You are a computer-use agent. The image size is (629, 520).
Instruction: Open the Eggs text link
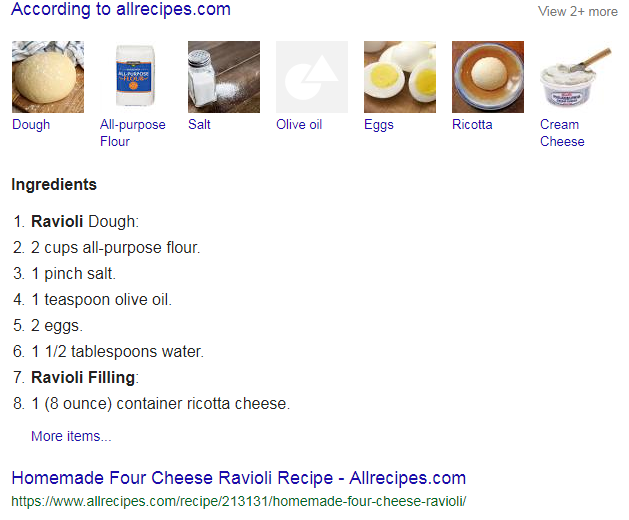(379, 125)
